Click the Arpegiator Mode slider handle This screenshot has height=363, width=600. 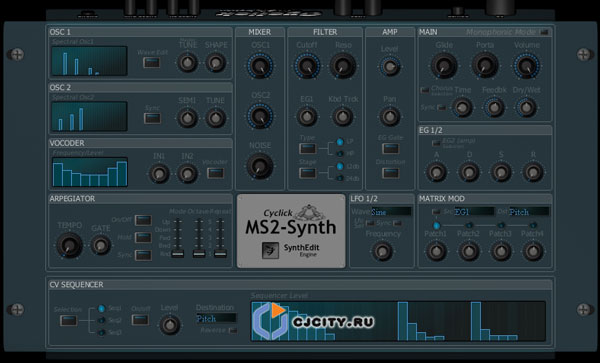[x=177, y=254]
